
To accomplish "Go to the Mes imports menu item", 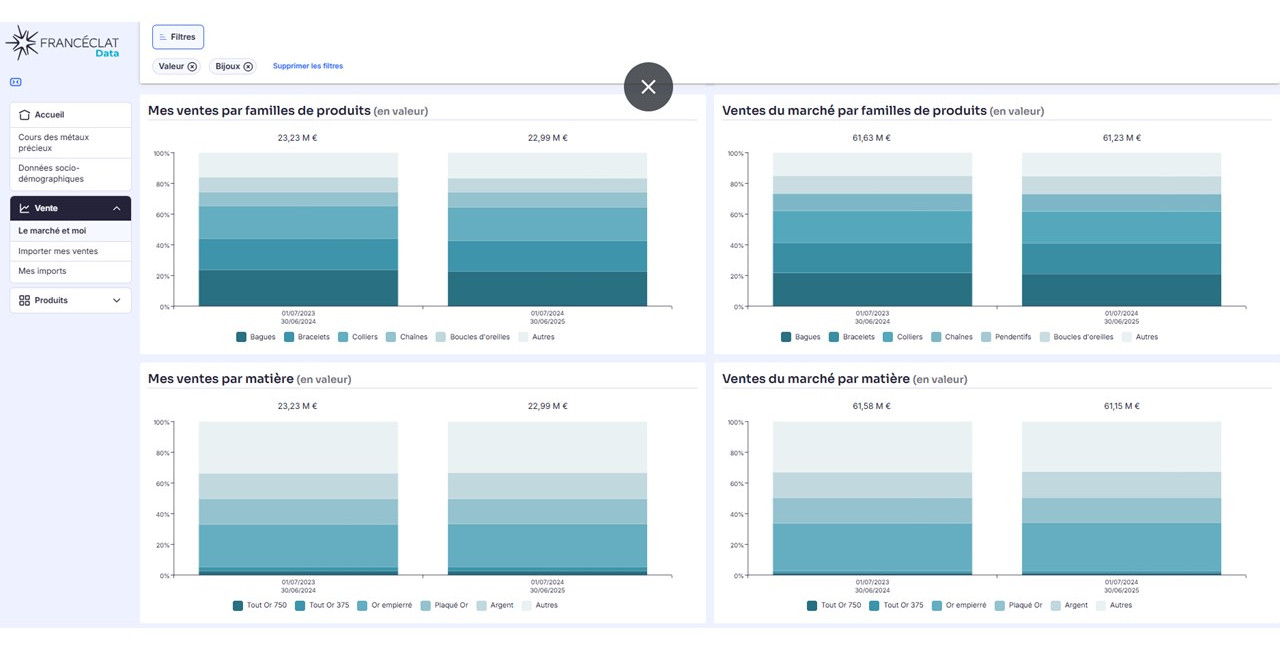I will [70, 271].
